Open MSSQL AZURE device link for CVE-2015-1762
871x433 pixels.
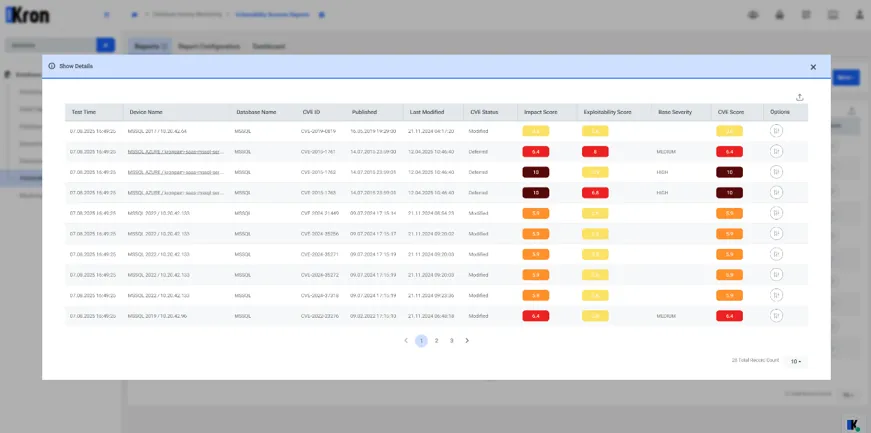tap(176, 172)
